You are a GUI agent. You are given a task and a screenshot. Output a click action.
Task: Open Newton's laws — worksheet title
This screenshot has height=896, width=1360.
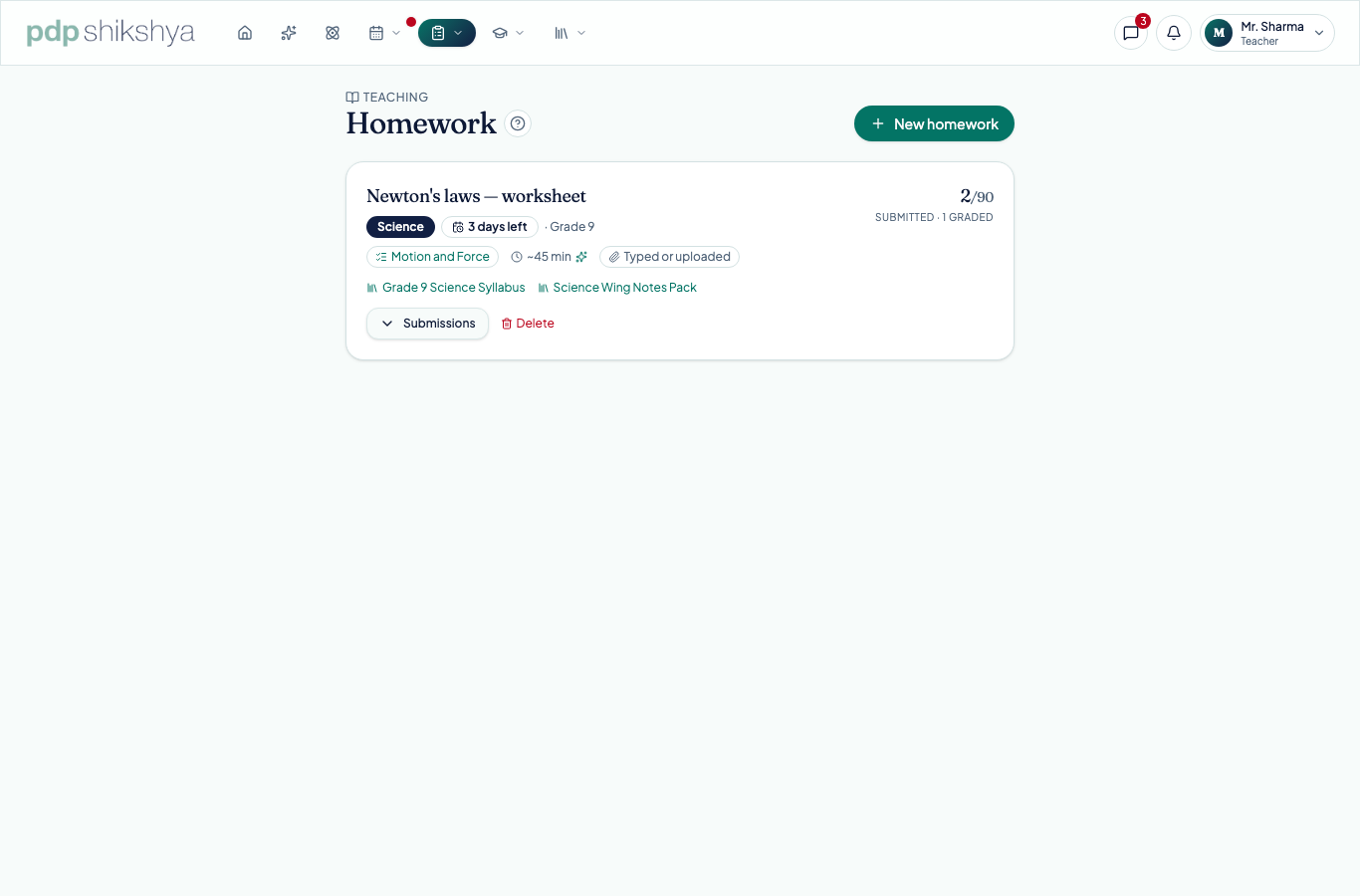(476, 196)
